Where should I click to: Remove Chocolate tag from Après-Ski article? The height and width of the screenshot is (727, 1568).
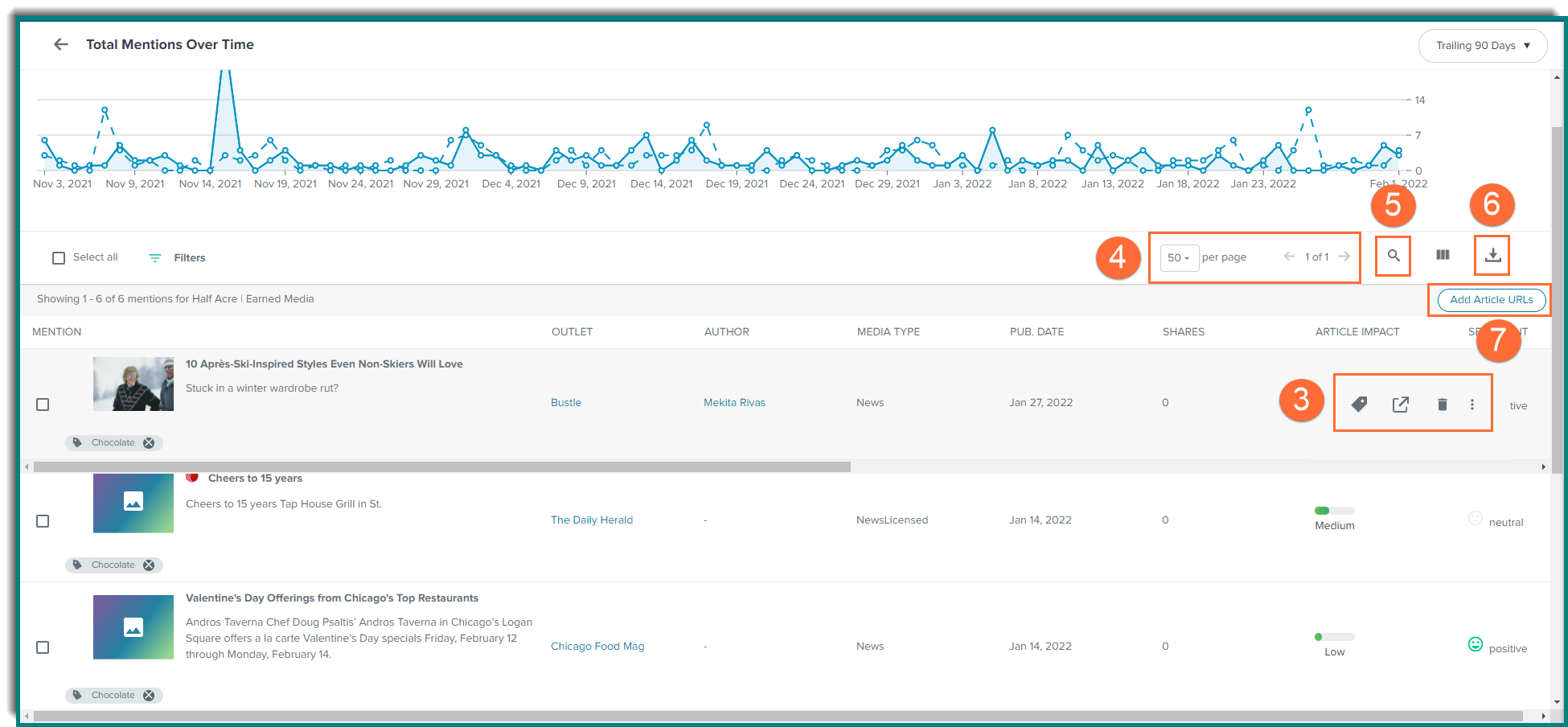tap(149, 443)
